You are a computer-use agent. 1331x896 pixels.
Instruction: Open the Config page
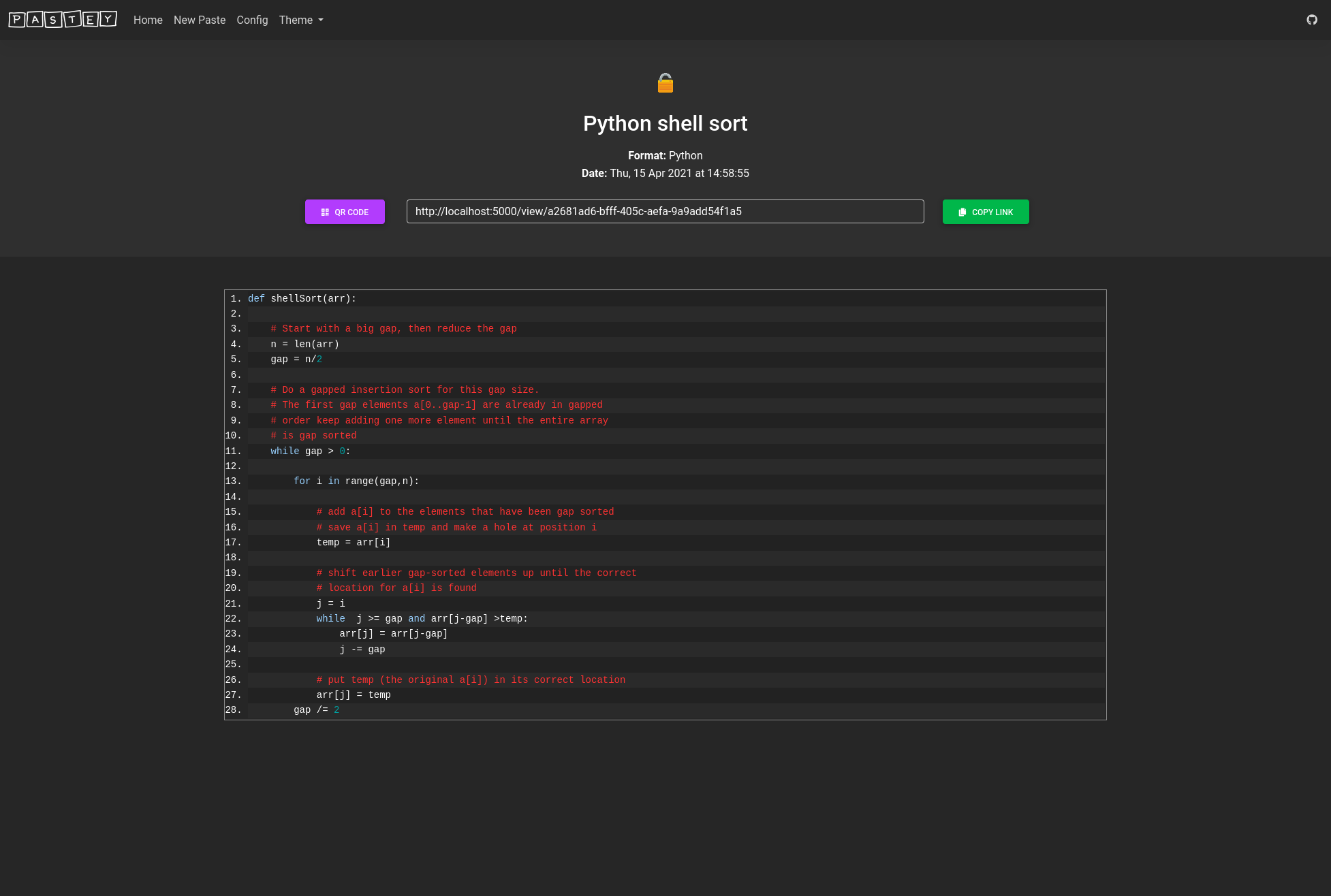(252, 20)
